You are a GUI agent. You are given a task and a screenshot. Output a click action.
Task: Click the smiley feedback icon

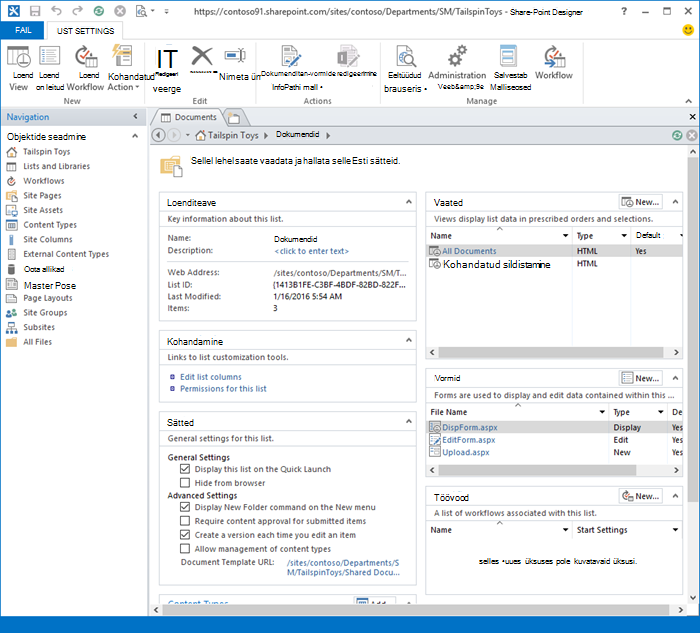[x=688, y=30]
